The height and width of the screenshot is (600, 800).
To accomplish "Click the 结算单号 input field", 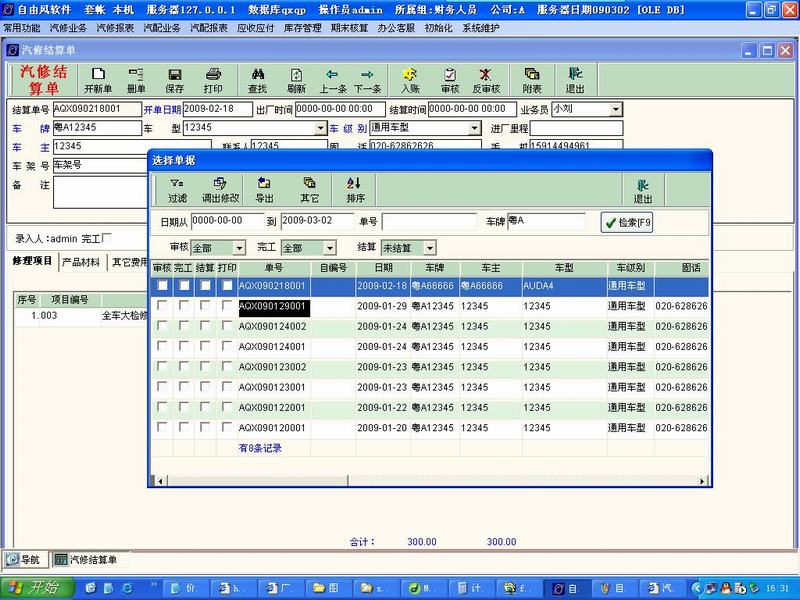I will [x=97, y=109].
